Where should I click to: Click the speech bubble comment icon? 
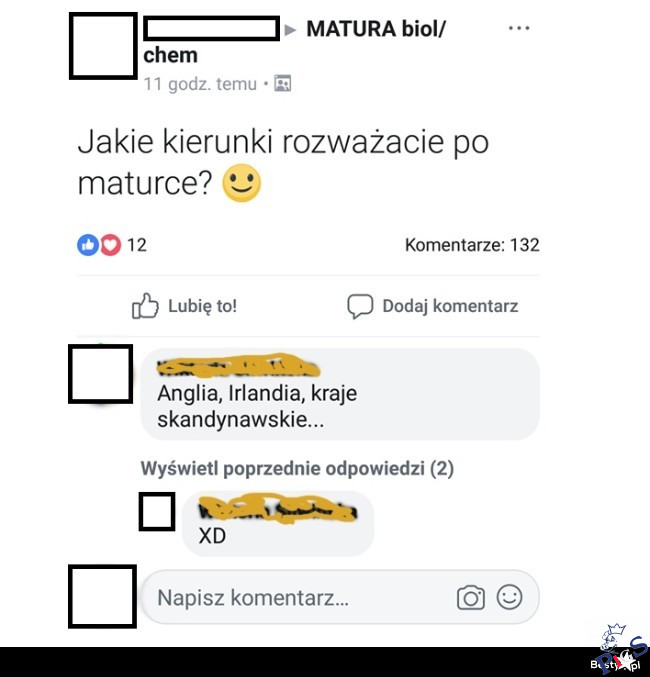(360, 306)
